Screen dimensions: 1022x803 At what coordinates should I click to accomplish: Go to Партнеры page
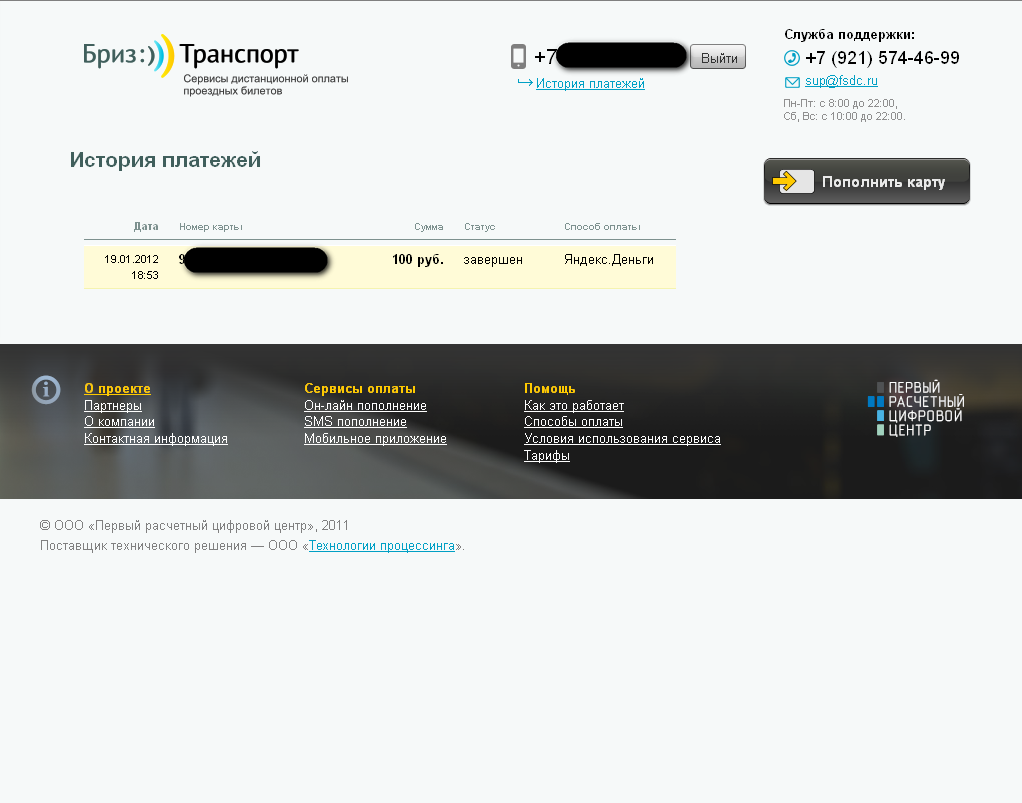coord(113,406)
